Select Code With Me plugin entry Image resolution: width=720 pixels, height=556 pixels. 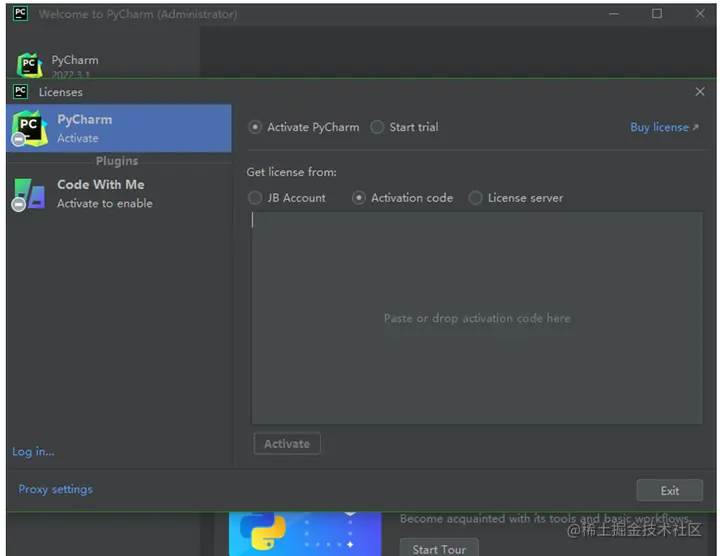pos(119,193)
